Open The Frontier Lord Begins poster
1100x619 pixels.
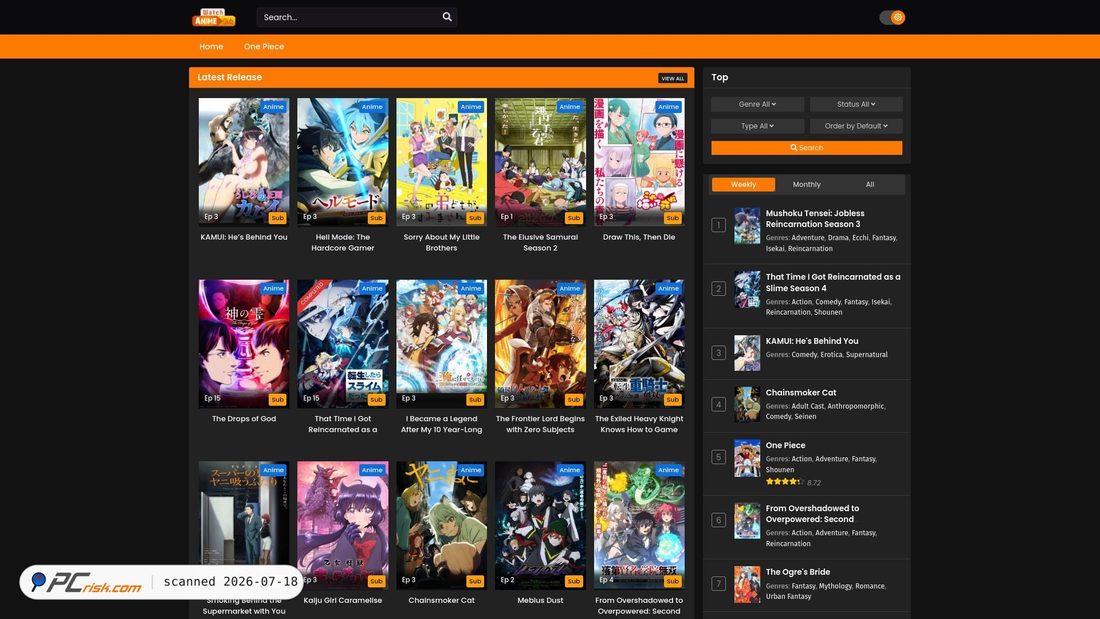point(540,343)
